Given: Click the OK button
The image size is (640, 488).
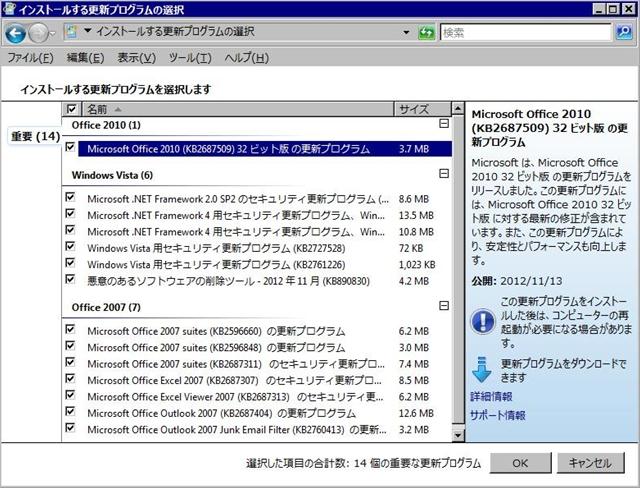Looking at the screenshot, I should (520, 464).
